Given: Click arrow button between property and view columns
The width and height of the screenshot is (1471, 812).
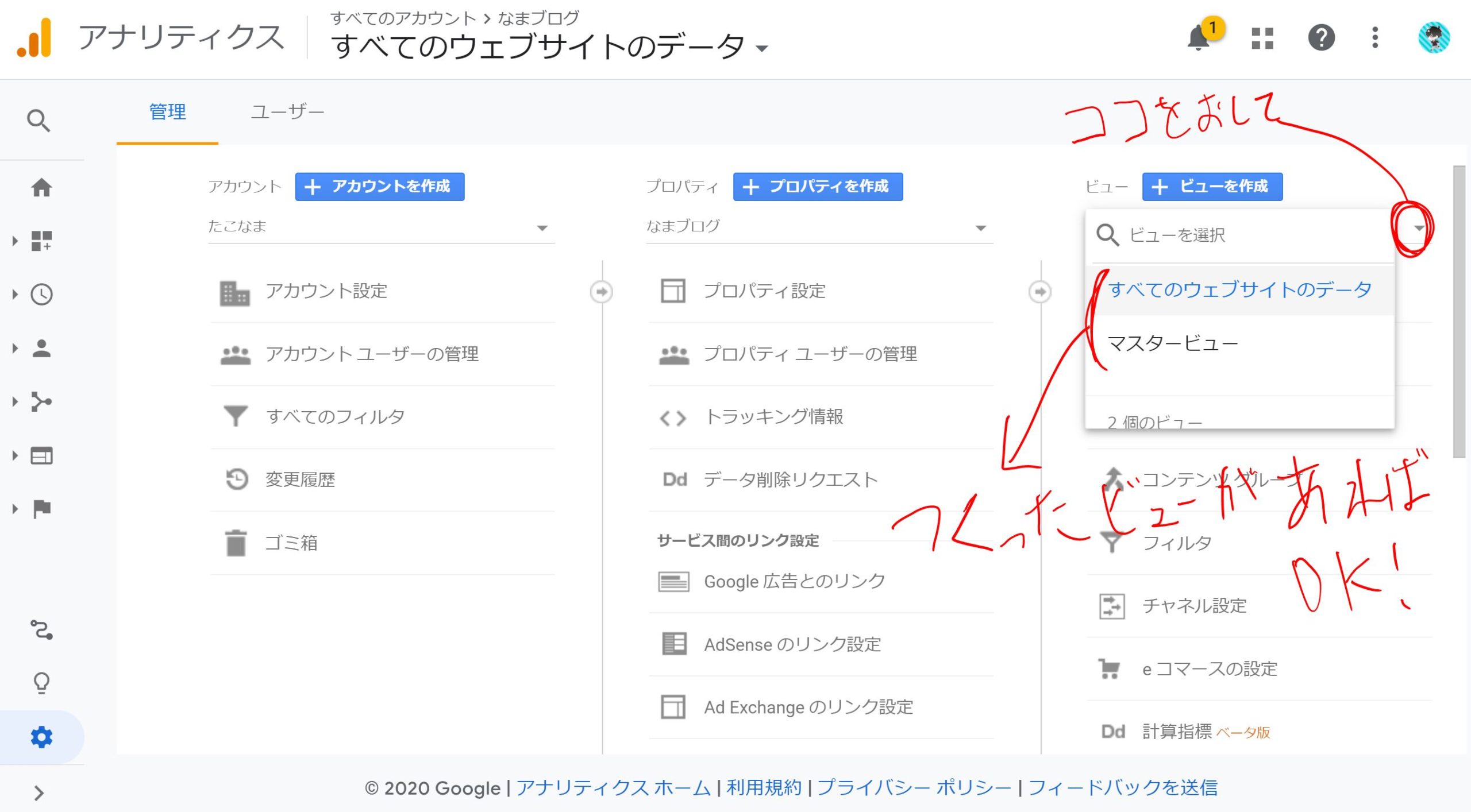Looking at the screenshot, I should (x=1040, y=292).
